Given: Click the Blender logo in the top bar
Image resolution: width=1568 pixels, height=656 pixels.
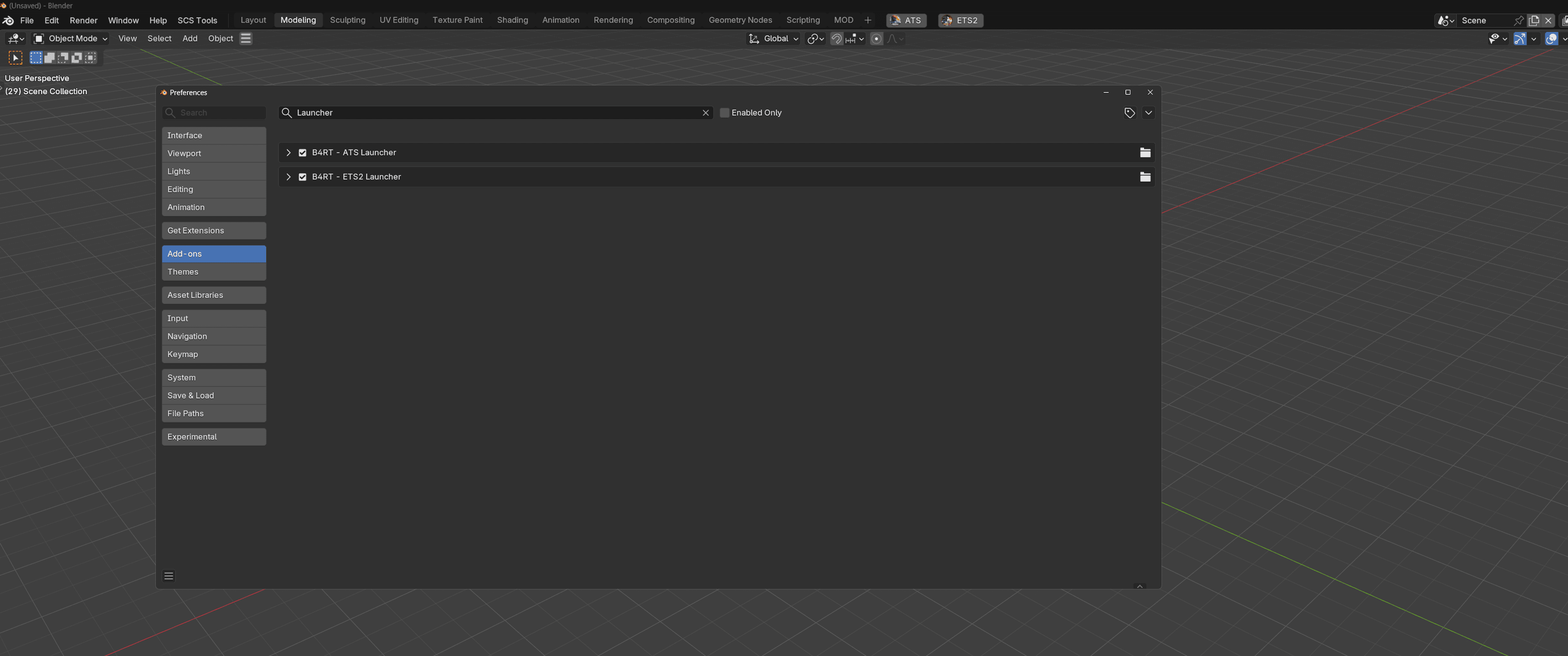Looking at the screenshot, I should pyautogui.click(x=8, y=20).
